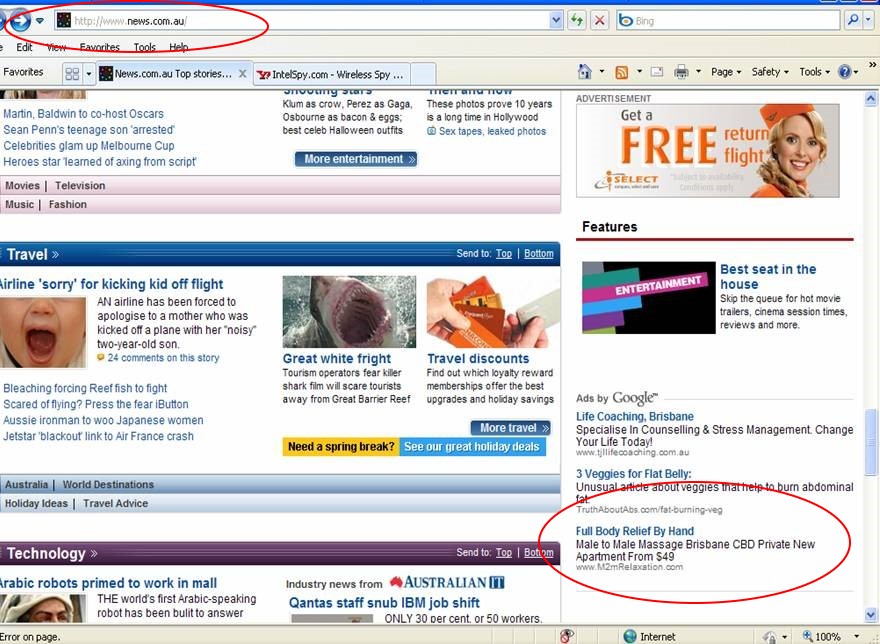Show Quick Tabs thumbnail view
Screen dimensions: 880x644
[72, 74]
